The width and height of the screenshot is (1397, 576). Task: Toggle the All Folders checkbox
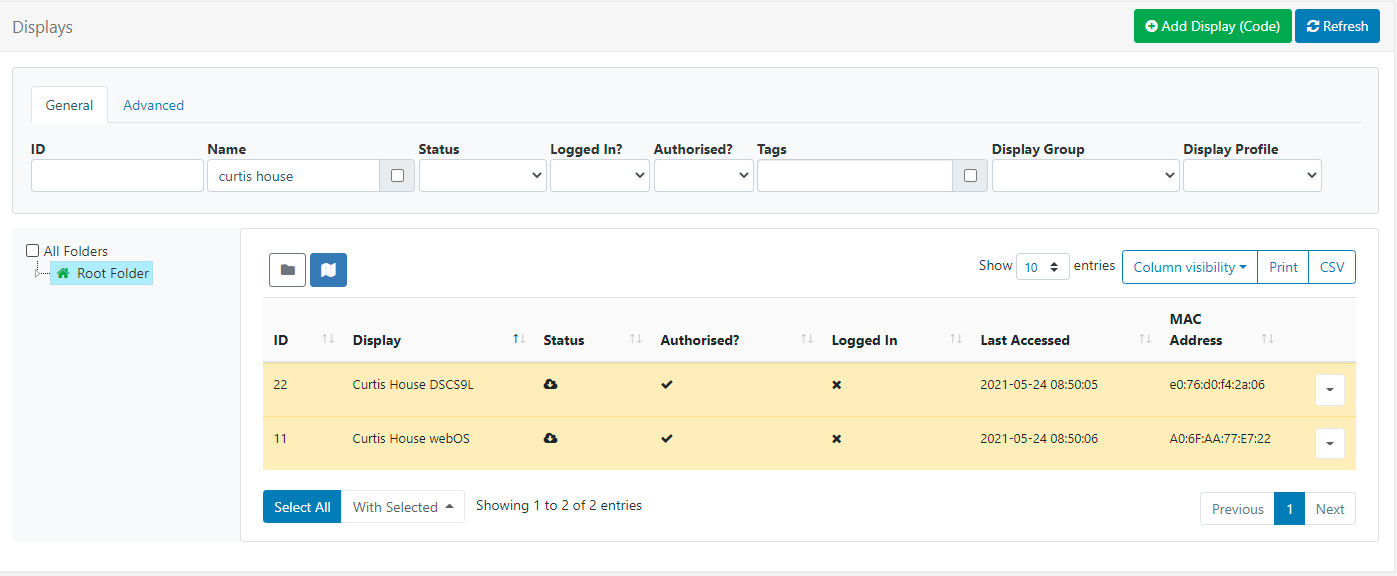click(x=33, y=251)
